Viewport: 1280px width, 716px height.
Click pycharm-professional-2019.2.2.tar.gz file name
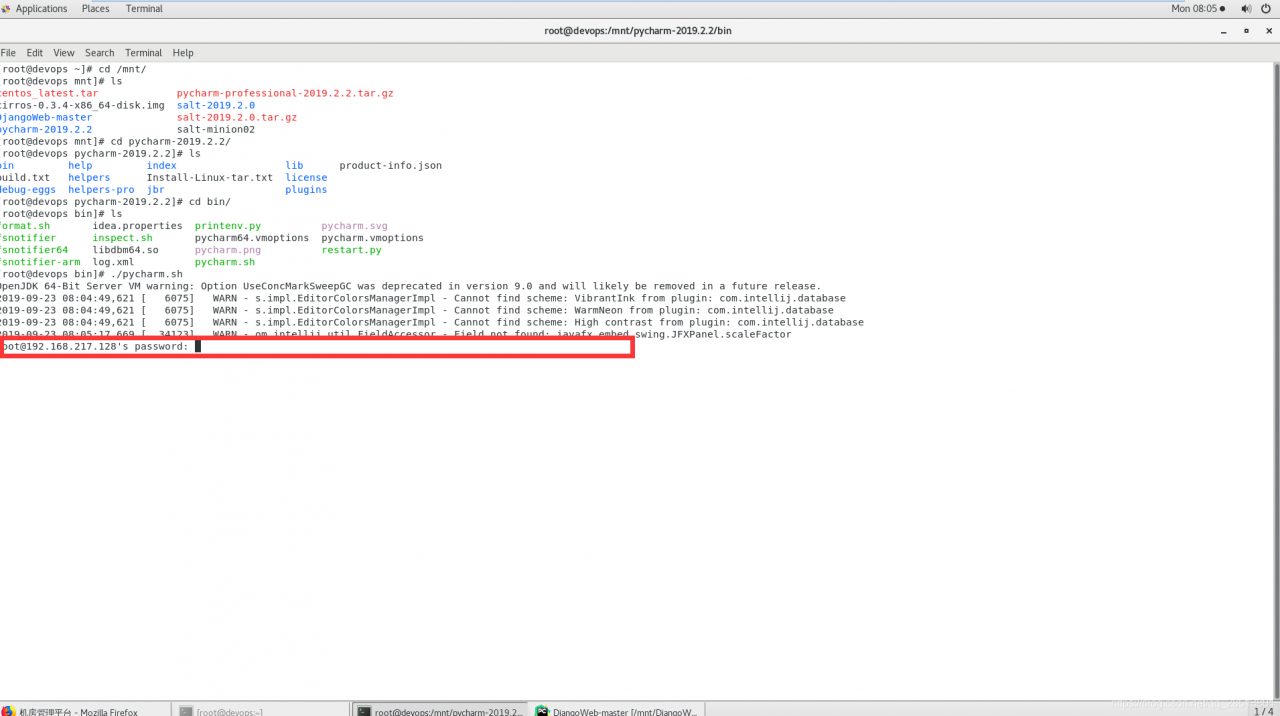tap(285, 93)
